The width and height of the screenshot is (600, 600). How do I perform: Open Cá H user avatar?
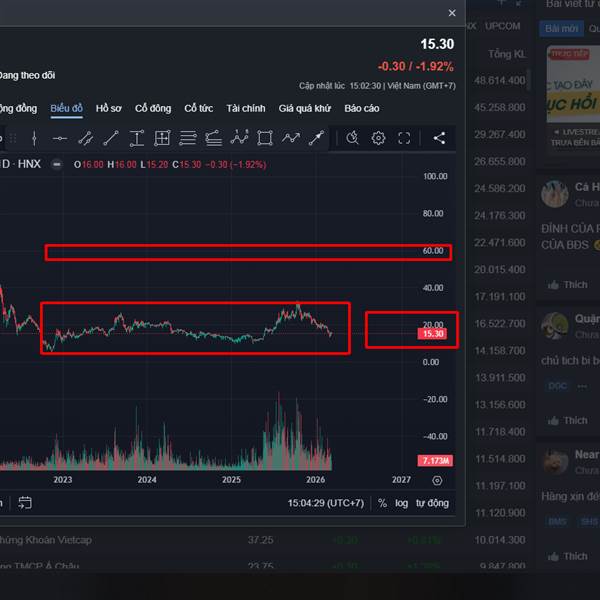pos(554,194)
